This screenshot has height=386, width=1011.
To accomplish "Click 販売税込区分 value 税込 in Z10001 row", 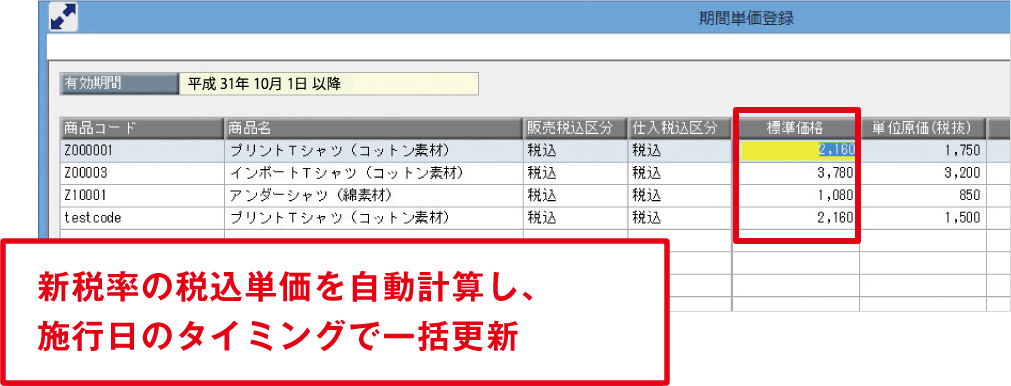I will (576, 195).
